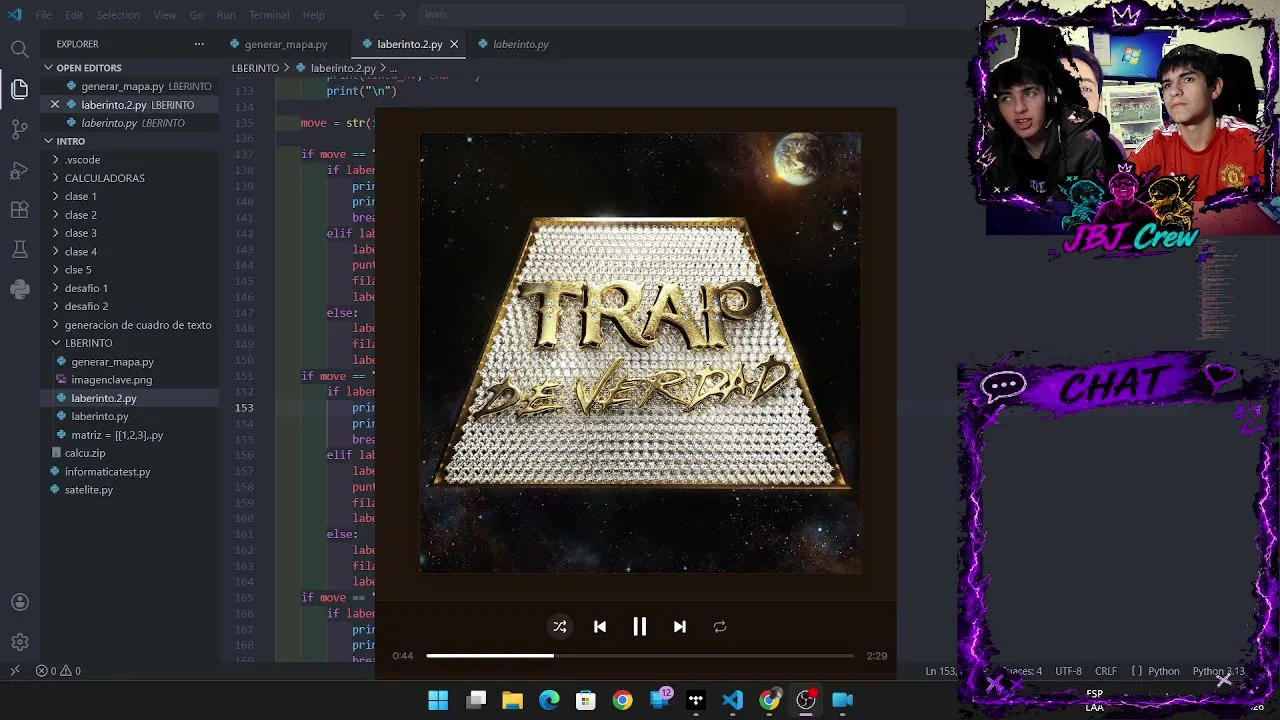Open generar_mapa.py in the LBERINTO folder
Image resolution: width=1280 pixels, height=720 pixels.
tap(130, 362)
